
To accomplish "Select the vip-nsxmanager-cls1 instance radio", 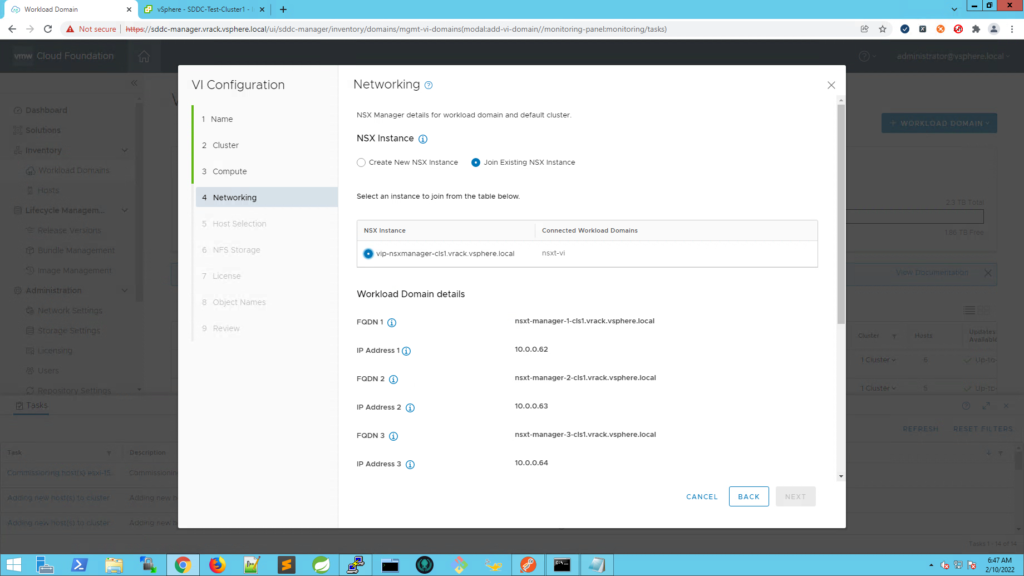I will point(368,253).
